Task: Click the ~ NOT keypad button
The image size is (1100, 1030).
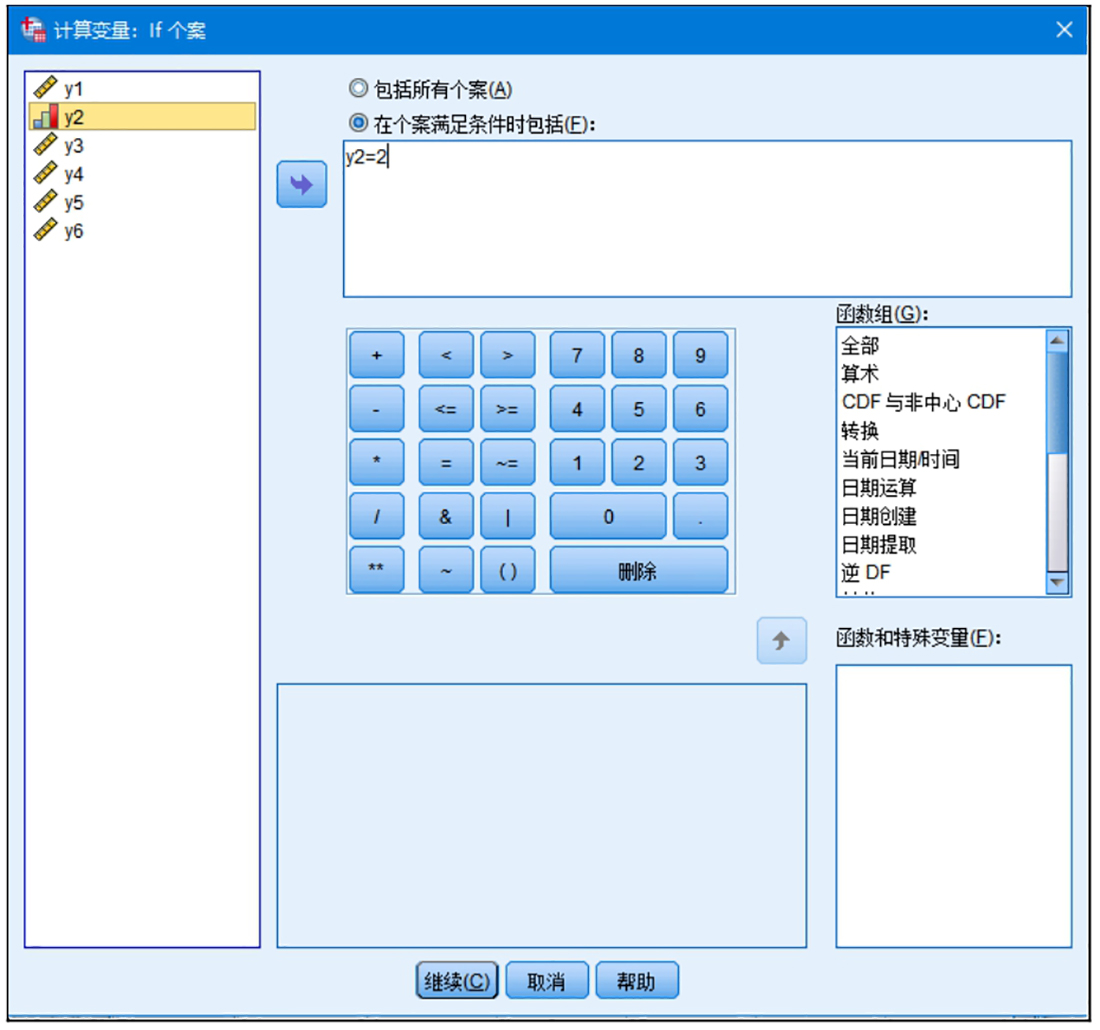Action: 446,570
